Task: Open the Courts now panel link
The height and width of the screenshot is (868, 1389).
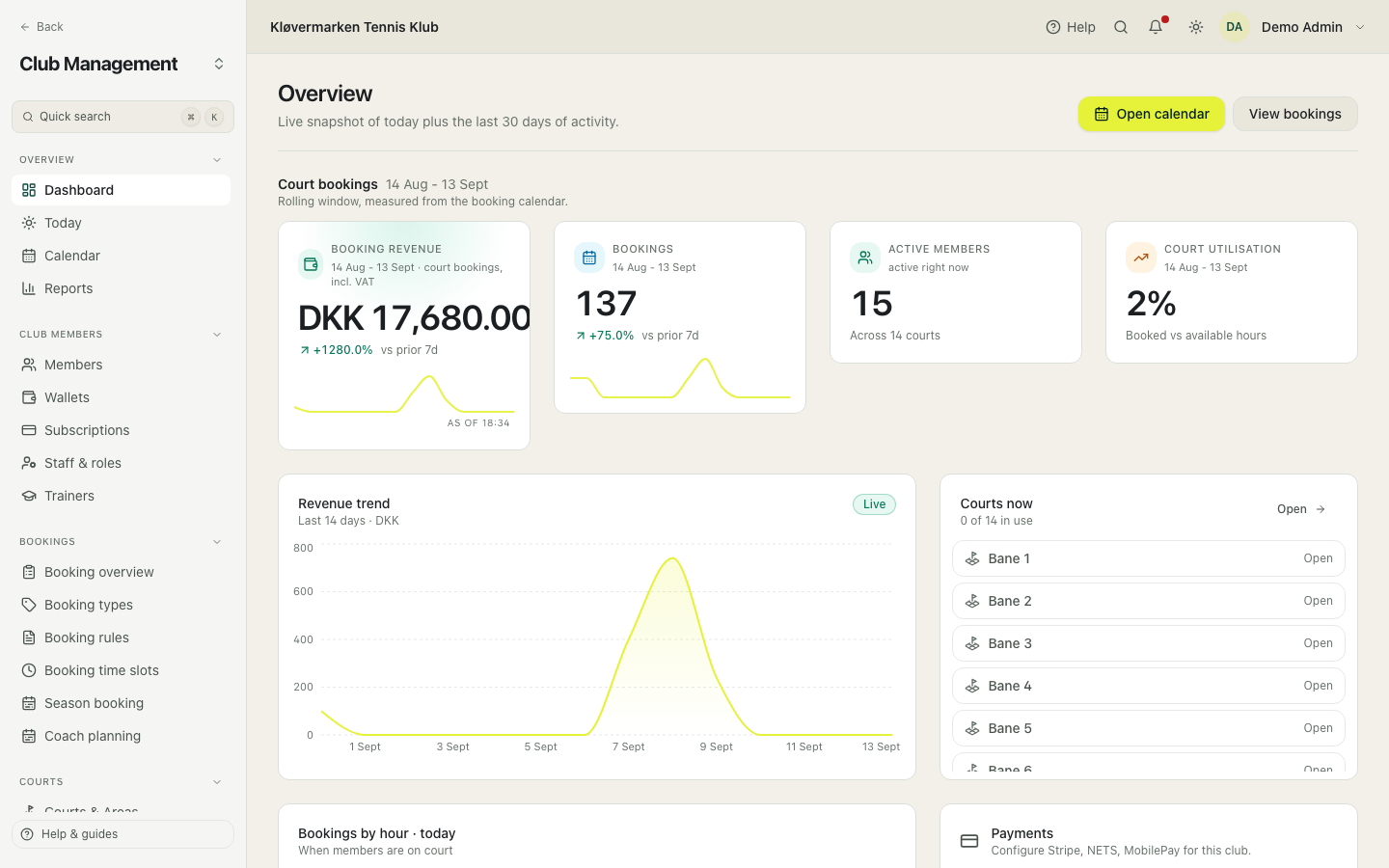Action: (x=1302, y=509)
